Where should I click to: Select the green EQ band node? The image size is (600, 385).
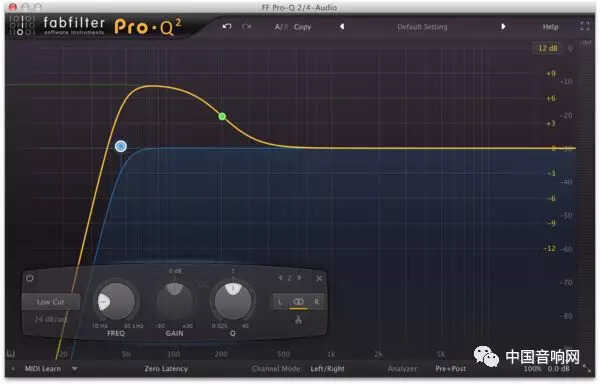click(x=222, y=116)
